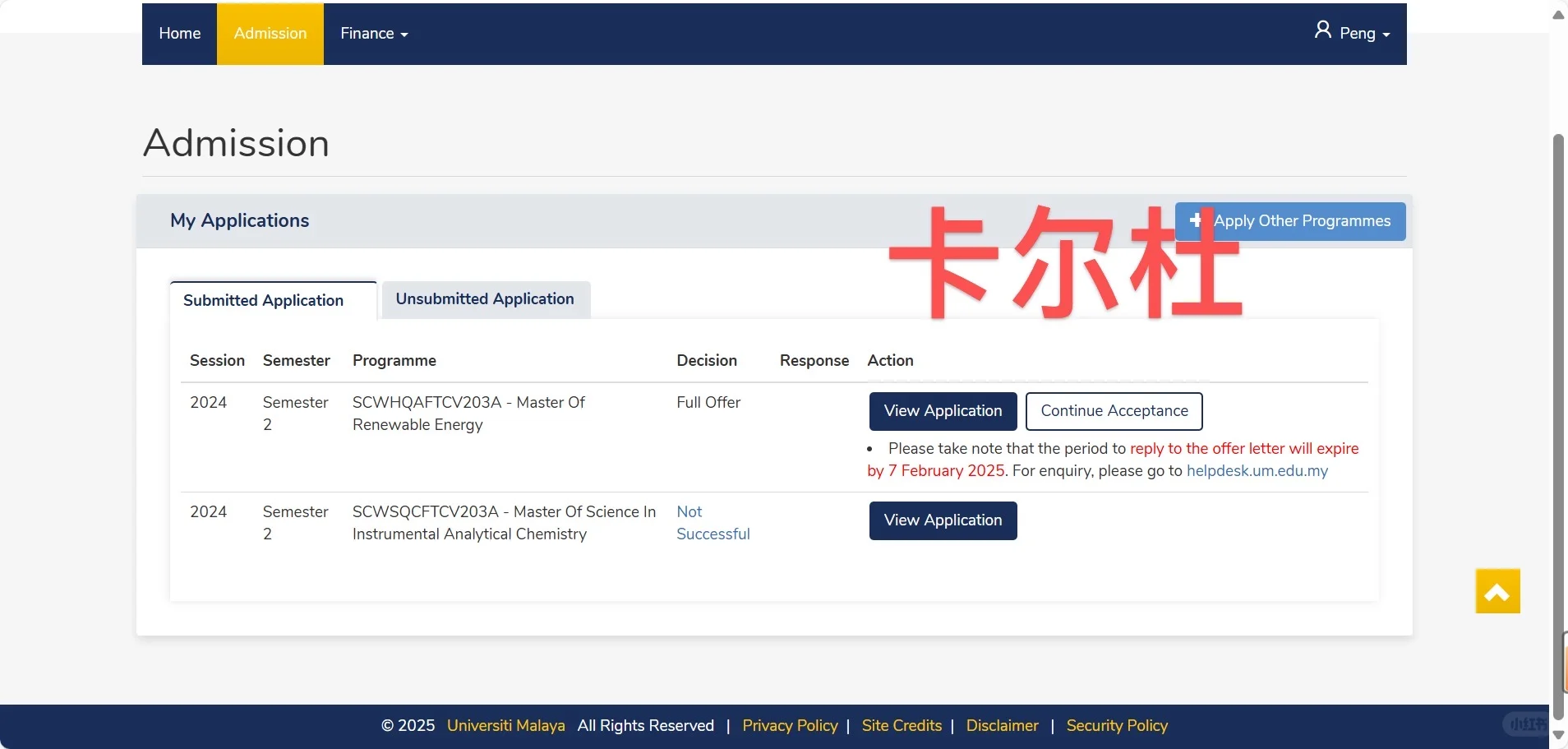This screenshot has width=1568, height=749.
Task: Click the scroll up arrow at top right
Action: [1557, 14]
